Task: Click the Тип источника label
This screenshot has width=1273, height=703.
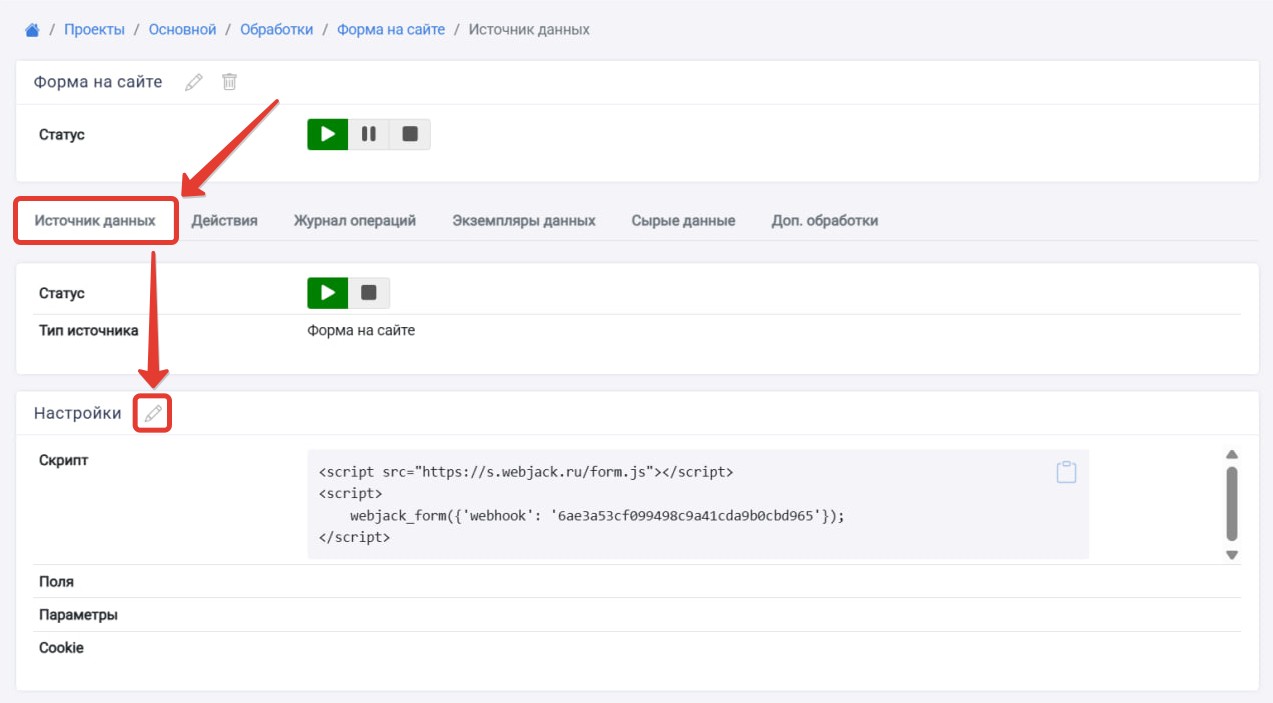Action: [x=89, y=330]
